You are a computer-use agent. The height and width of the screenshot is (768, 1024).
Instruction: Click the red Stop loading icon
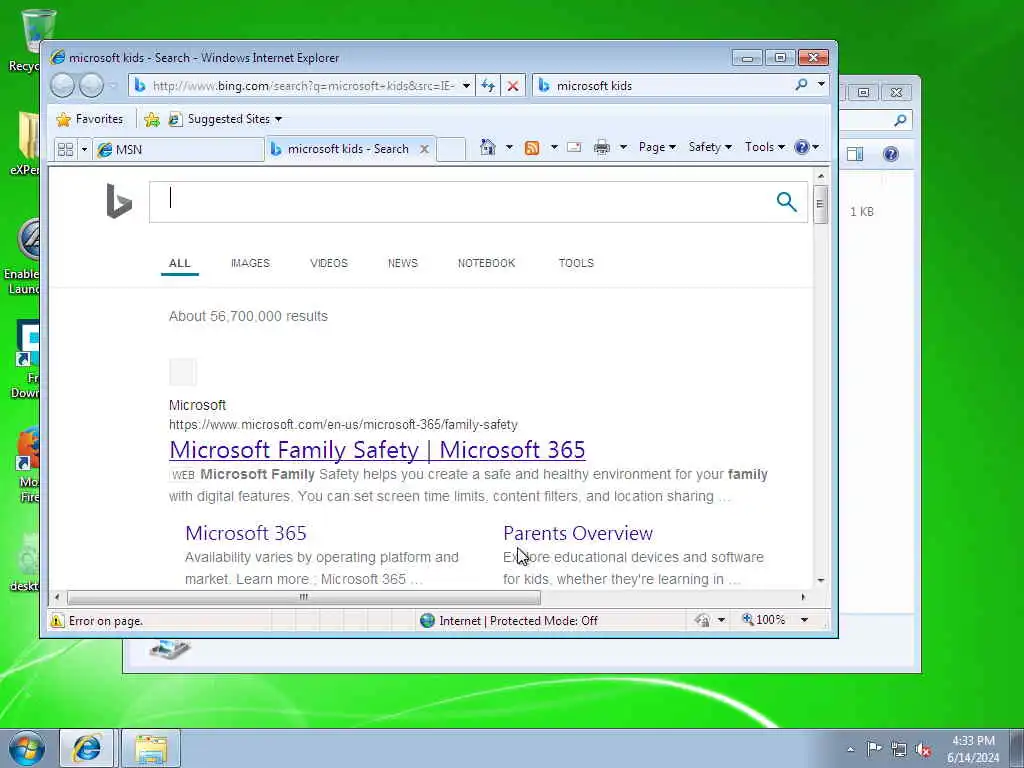pyautogui.click(x=513, y=86)
